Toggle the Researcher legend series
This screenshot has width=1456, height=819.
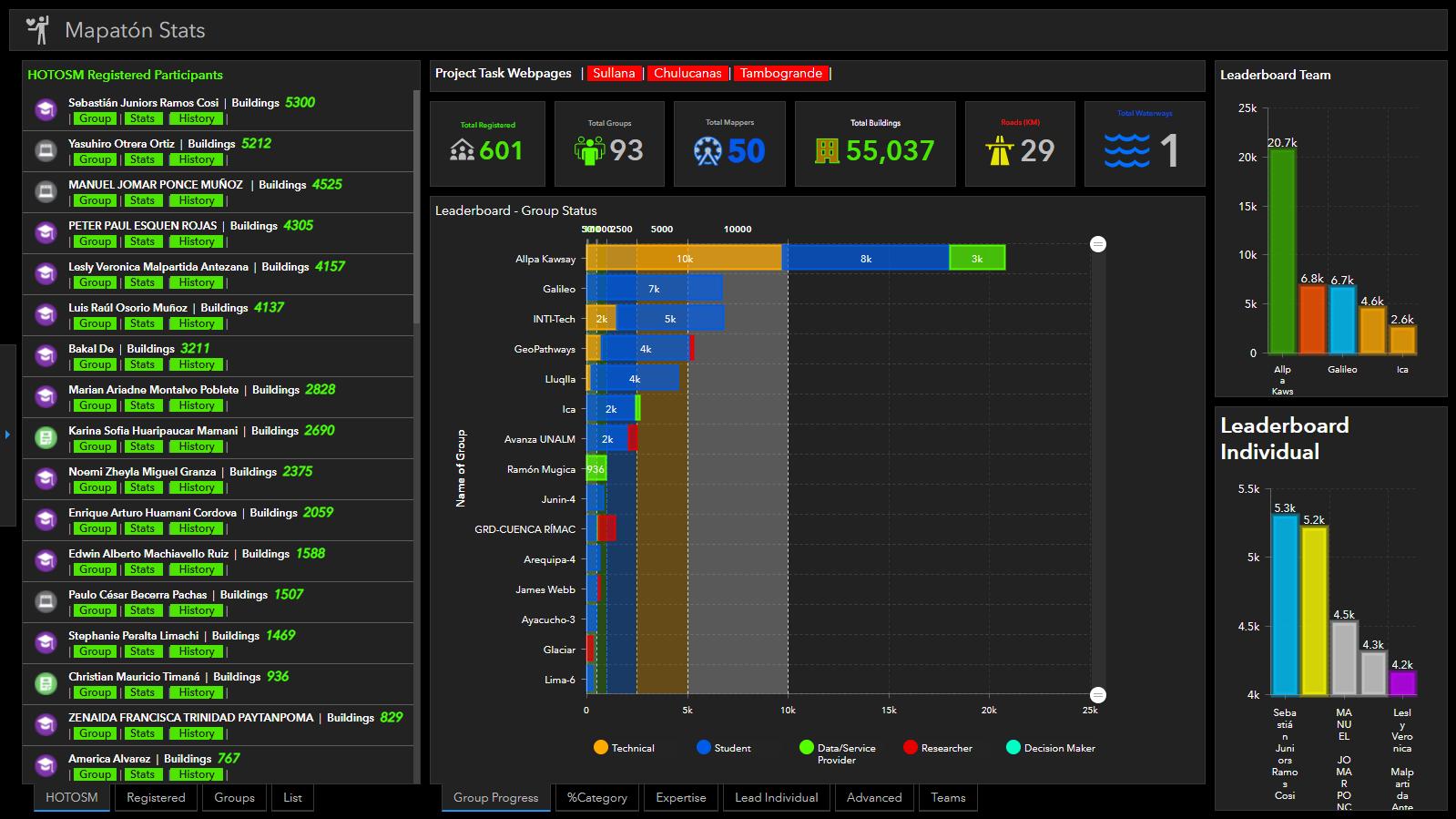click(x=937, y=748)
